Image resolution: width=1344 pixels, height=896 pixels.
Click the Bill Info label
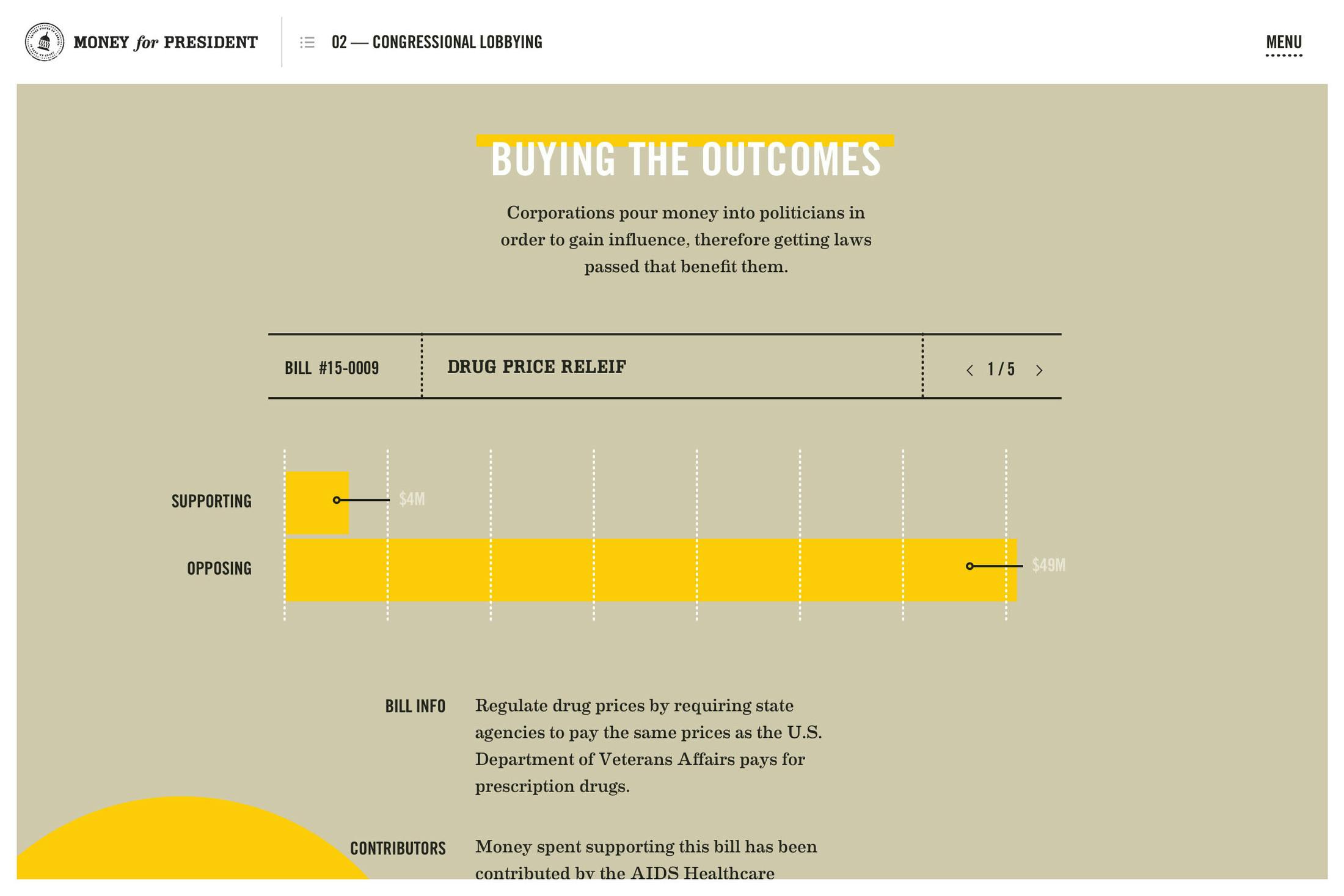coord(415,707)
